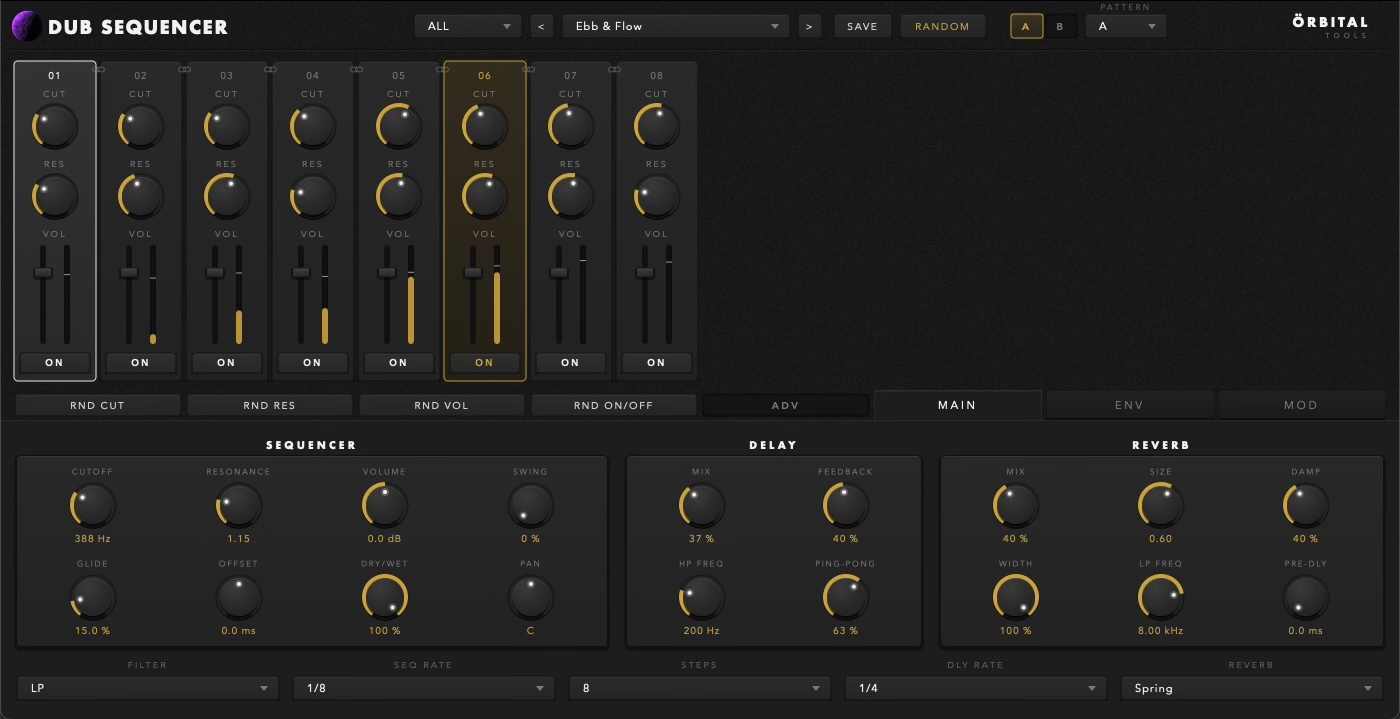Click the RES knob of step 02

coord(141,197)
